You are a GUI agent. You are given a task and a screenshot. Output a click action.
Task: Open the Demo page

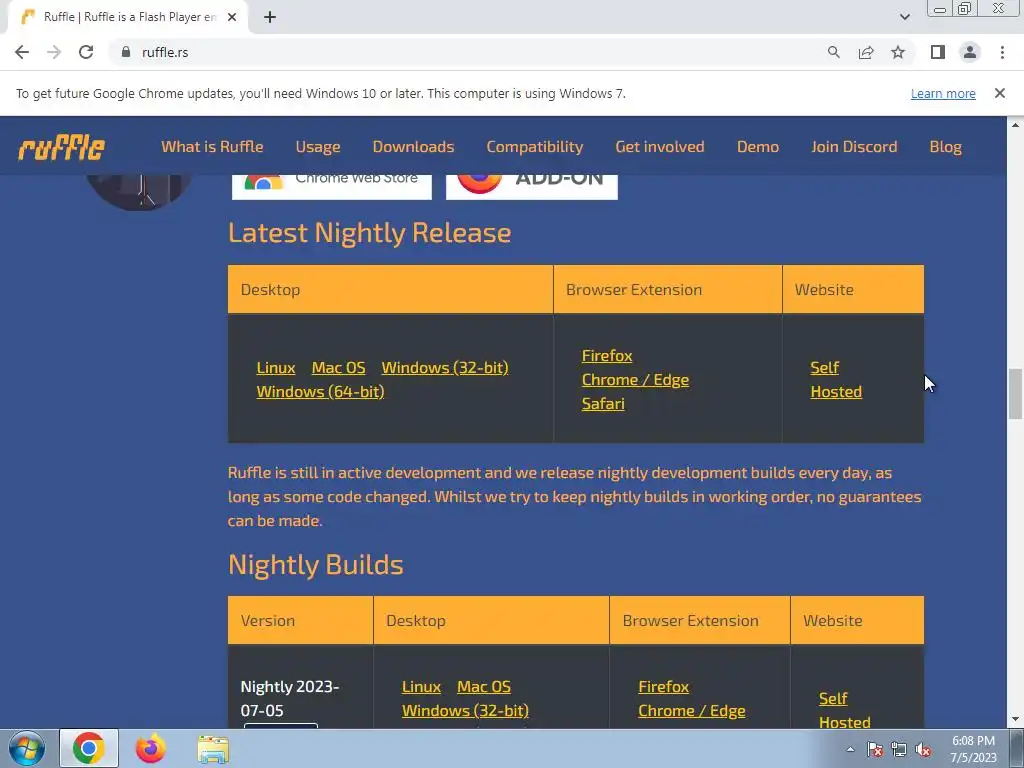(758, 146)
